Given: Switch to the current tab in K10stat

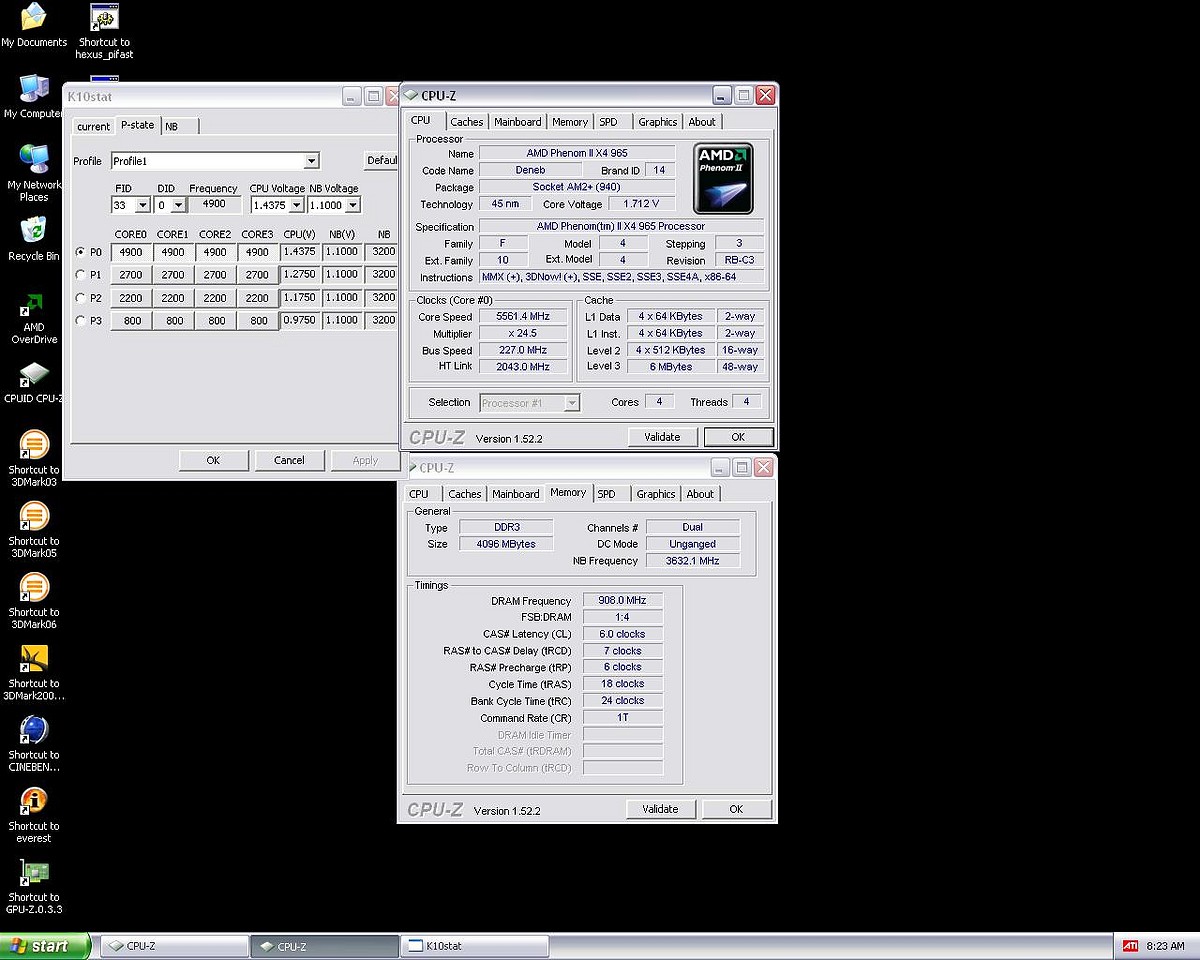Looking at the screenshot, I should point(93,126).
